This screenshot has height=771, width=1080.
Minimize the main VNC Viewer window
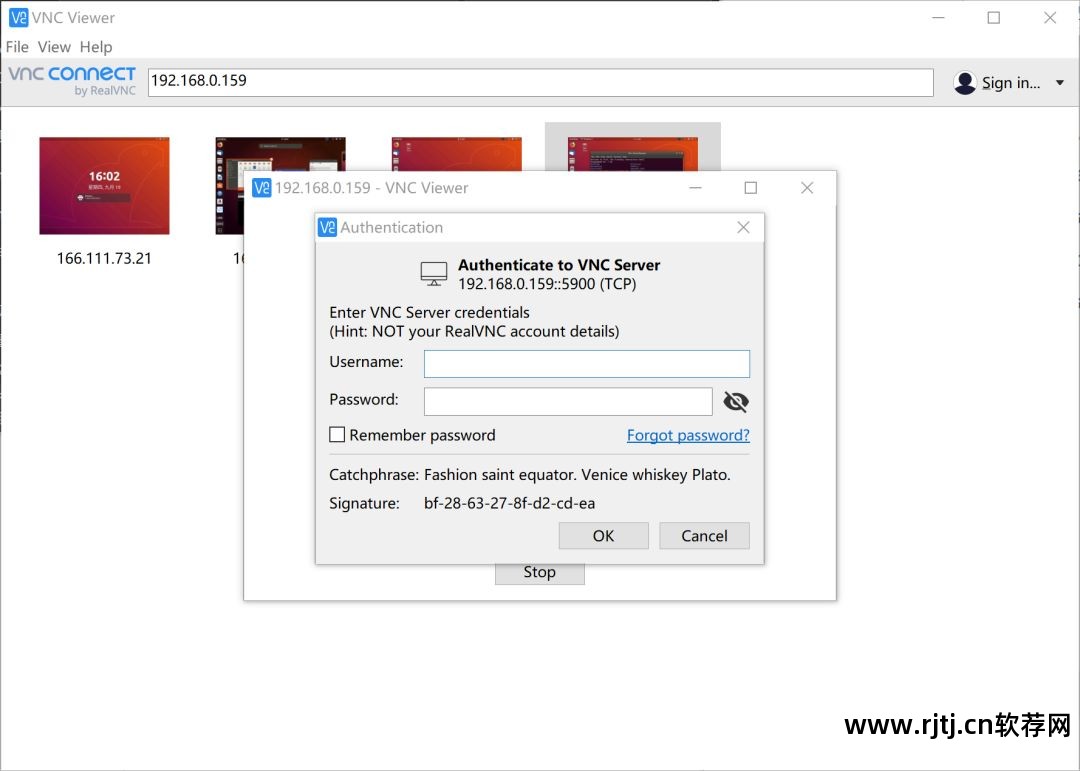938,17
